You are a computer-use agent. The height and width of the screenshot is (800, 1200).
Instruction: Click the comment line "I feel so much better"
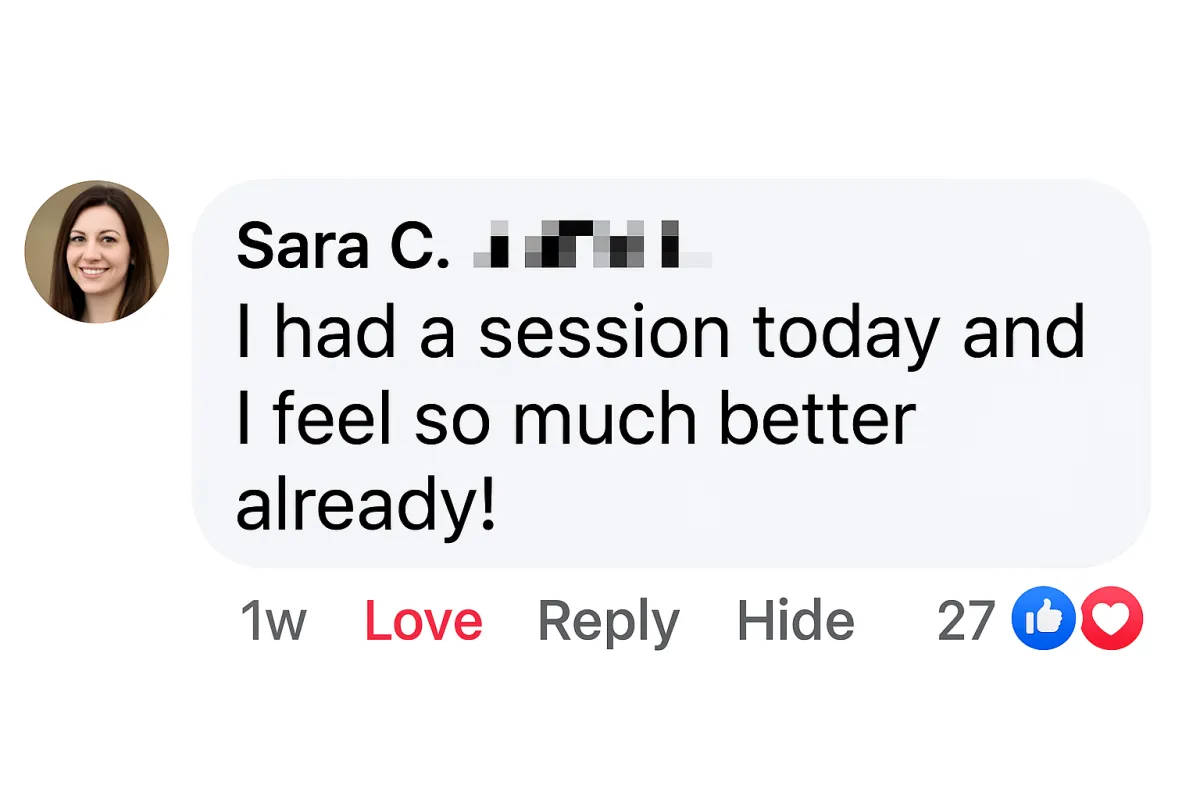(x=575, y=419)
